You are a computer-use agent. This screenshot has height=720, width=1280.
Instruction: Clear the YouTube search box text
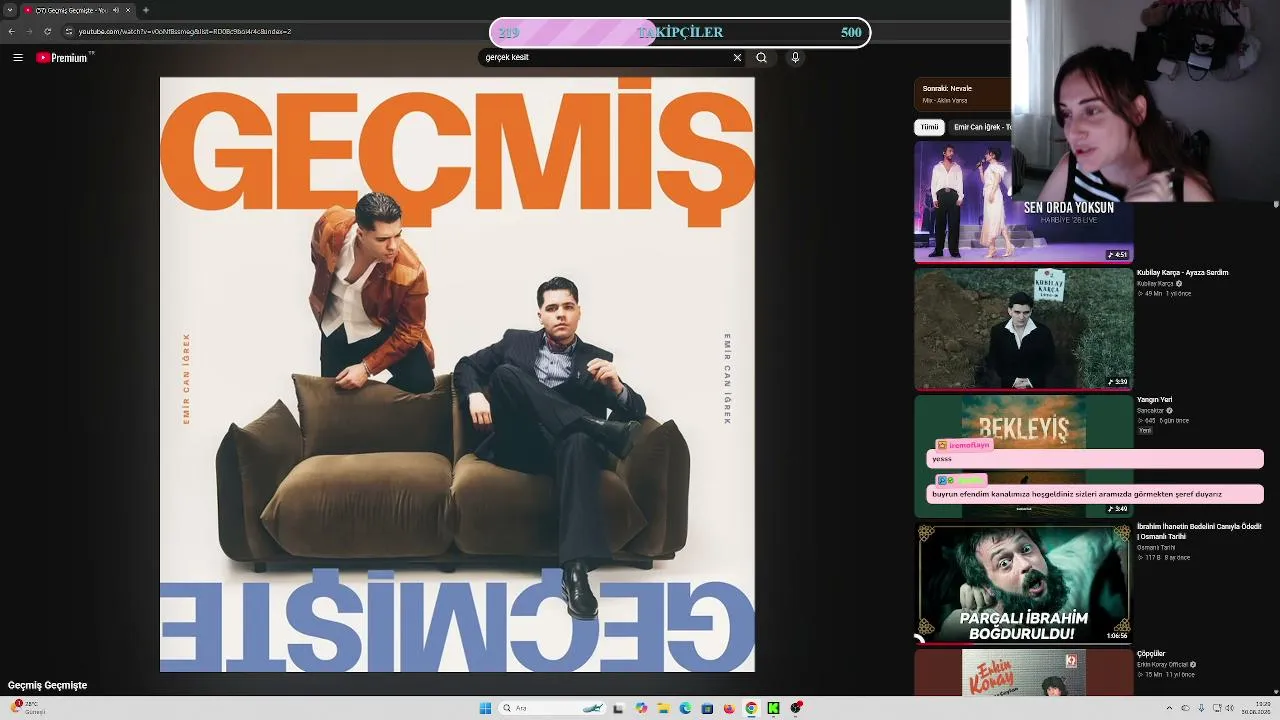(737, 58)
